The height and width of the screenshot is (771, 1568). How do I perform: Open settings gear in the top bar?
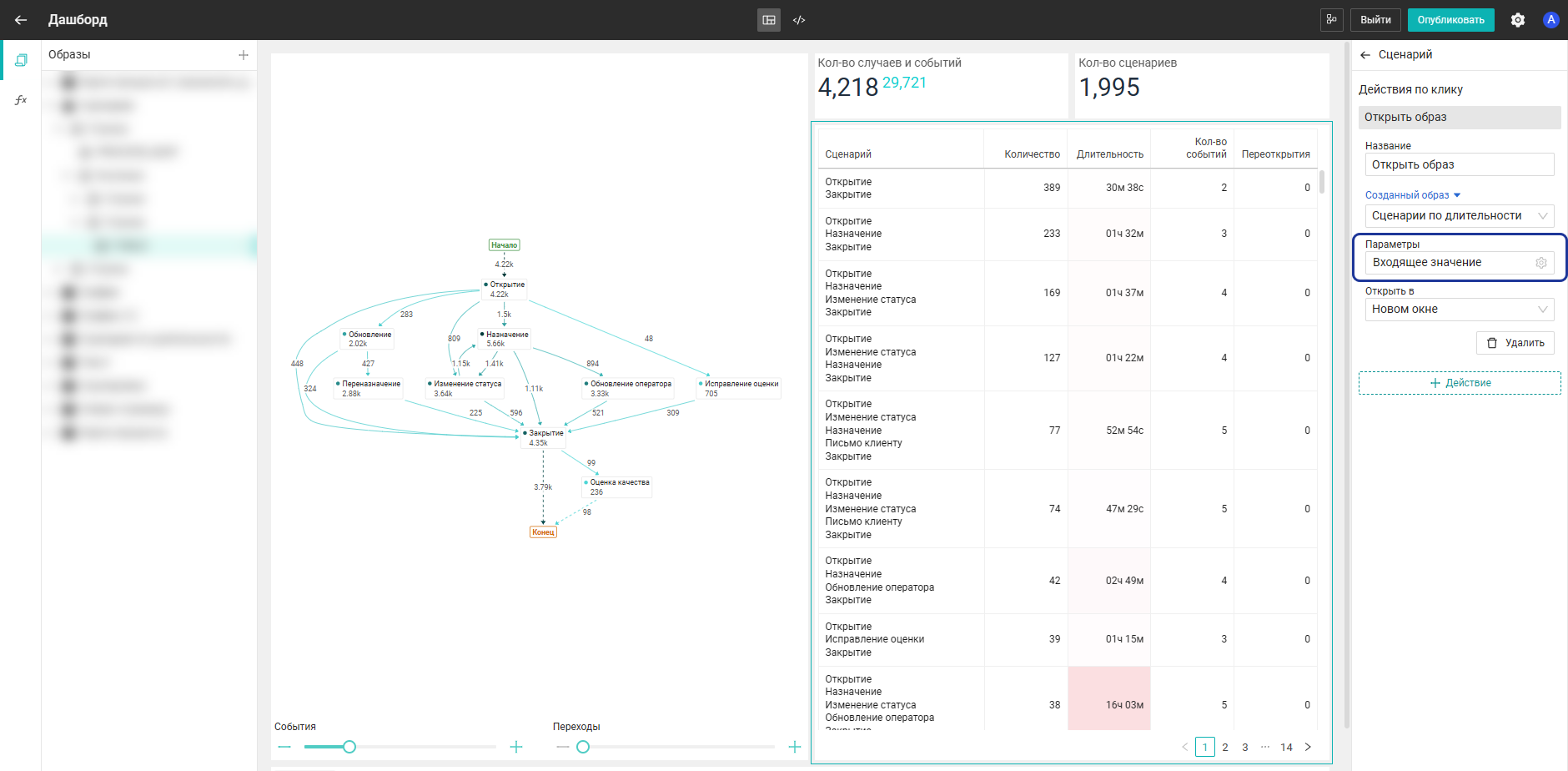coord(1518,20)
